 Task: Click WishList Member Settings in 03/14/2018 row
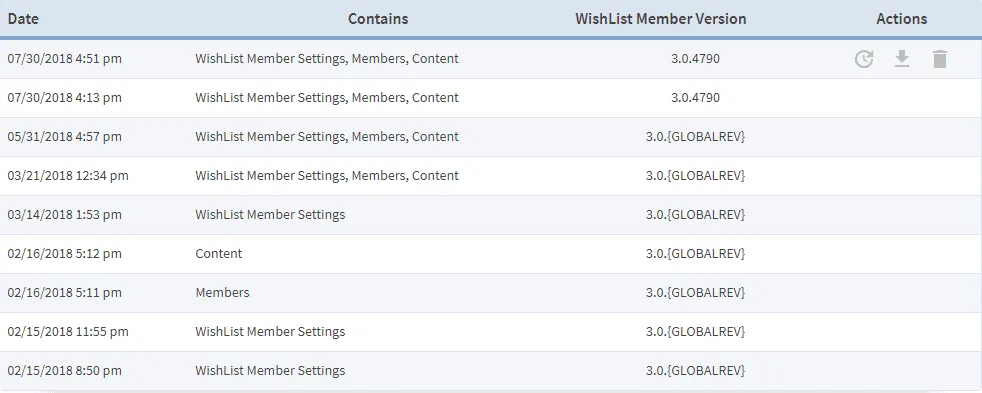(x=270, y=215)
